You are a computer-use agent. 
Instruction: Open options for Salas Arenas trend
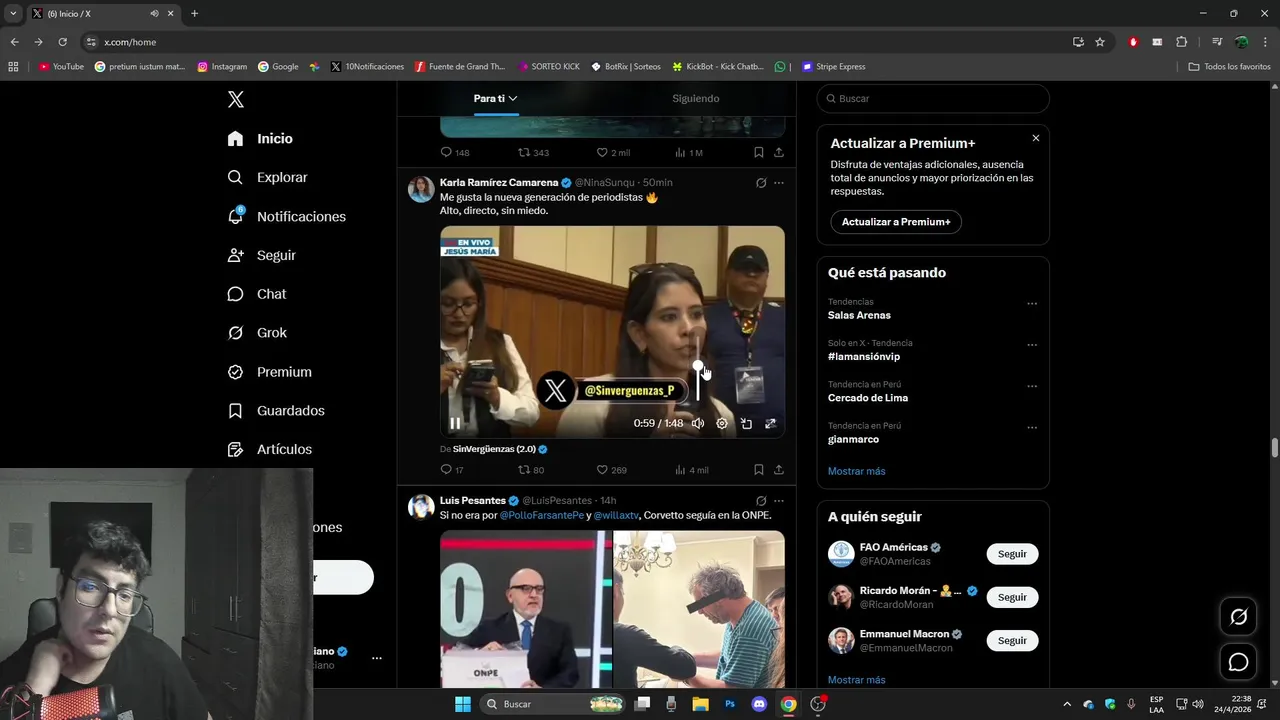point(1032,304)
